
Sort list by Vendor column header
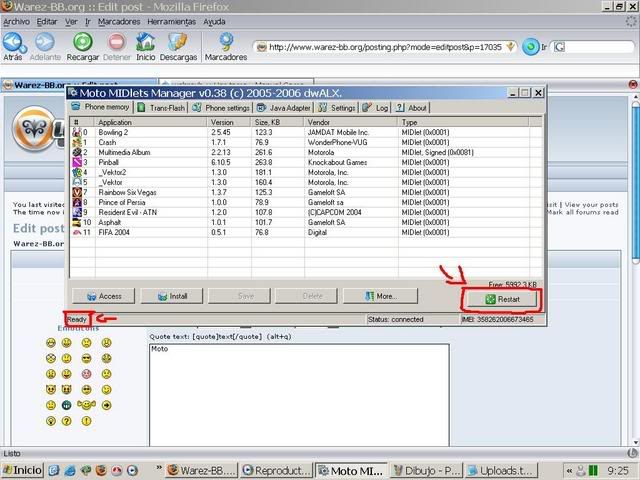(351, 122)
